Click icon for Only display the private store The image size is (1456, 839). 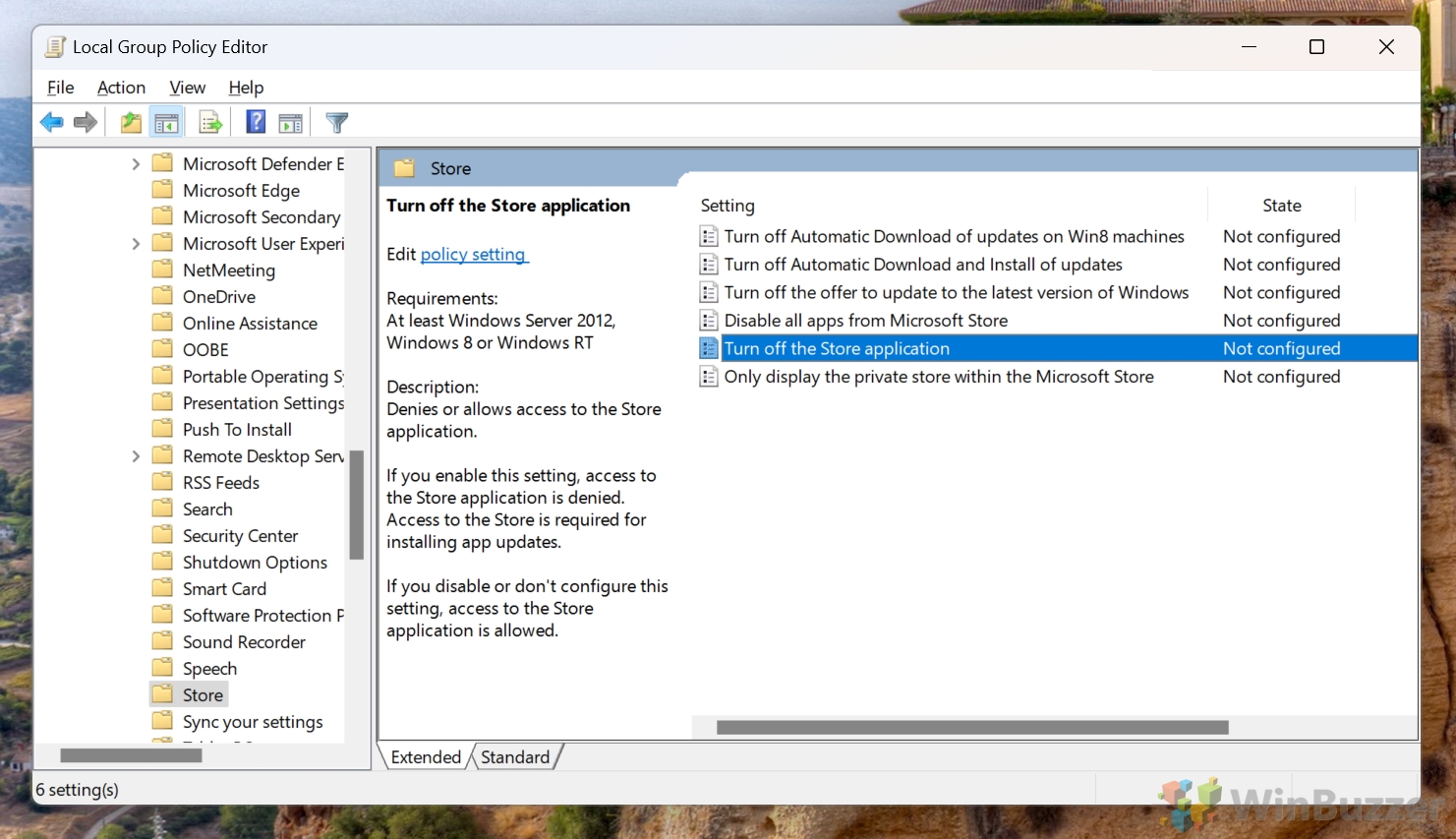pyautogui.click(x=709, y=377)
